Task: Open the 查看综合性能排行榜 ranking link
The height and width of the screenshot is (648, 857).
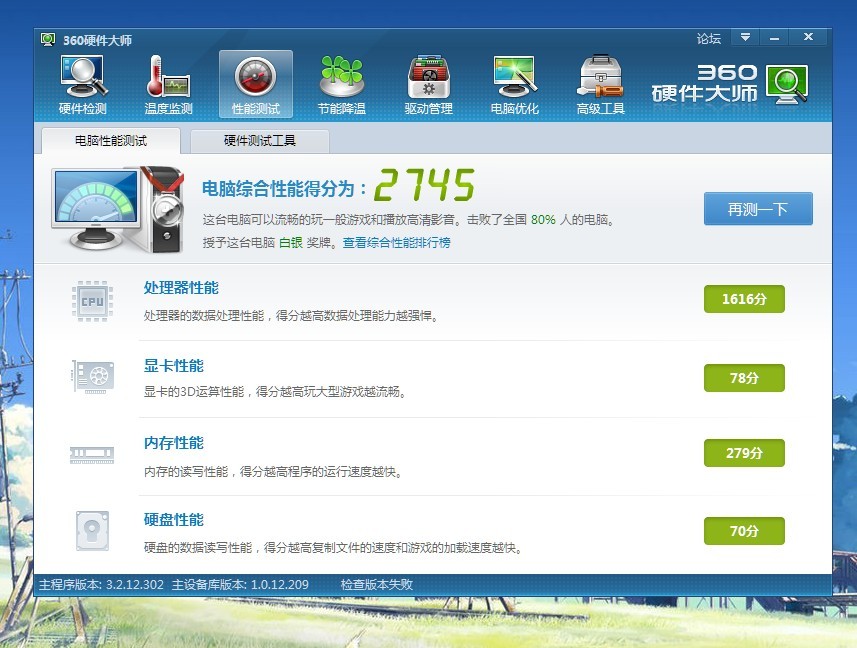Action: point(396,243)
